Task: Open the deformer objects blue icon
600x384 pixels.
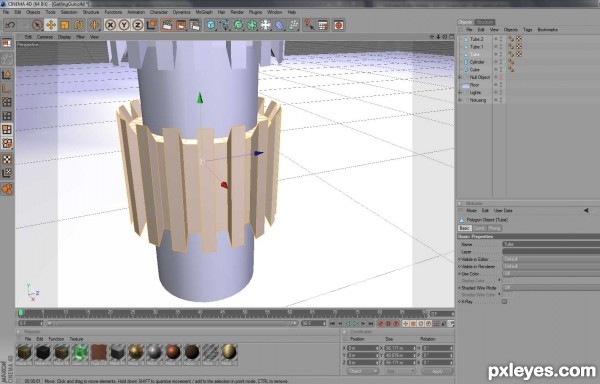Action: coord(280,25)
